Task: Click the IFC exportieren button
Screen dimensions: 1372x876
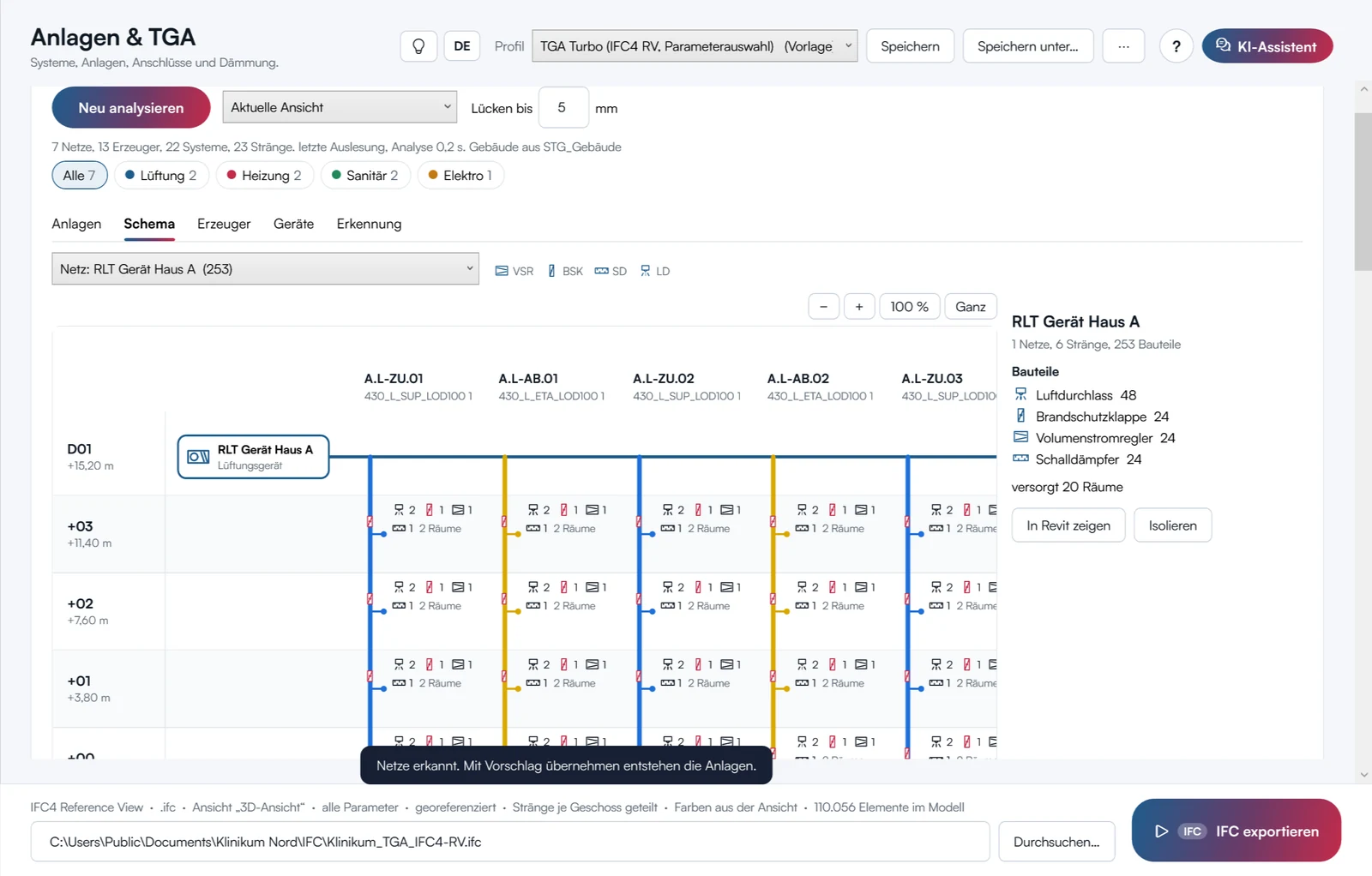Action: click(1237, 831)
